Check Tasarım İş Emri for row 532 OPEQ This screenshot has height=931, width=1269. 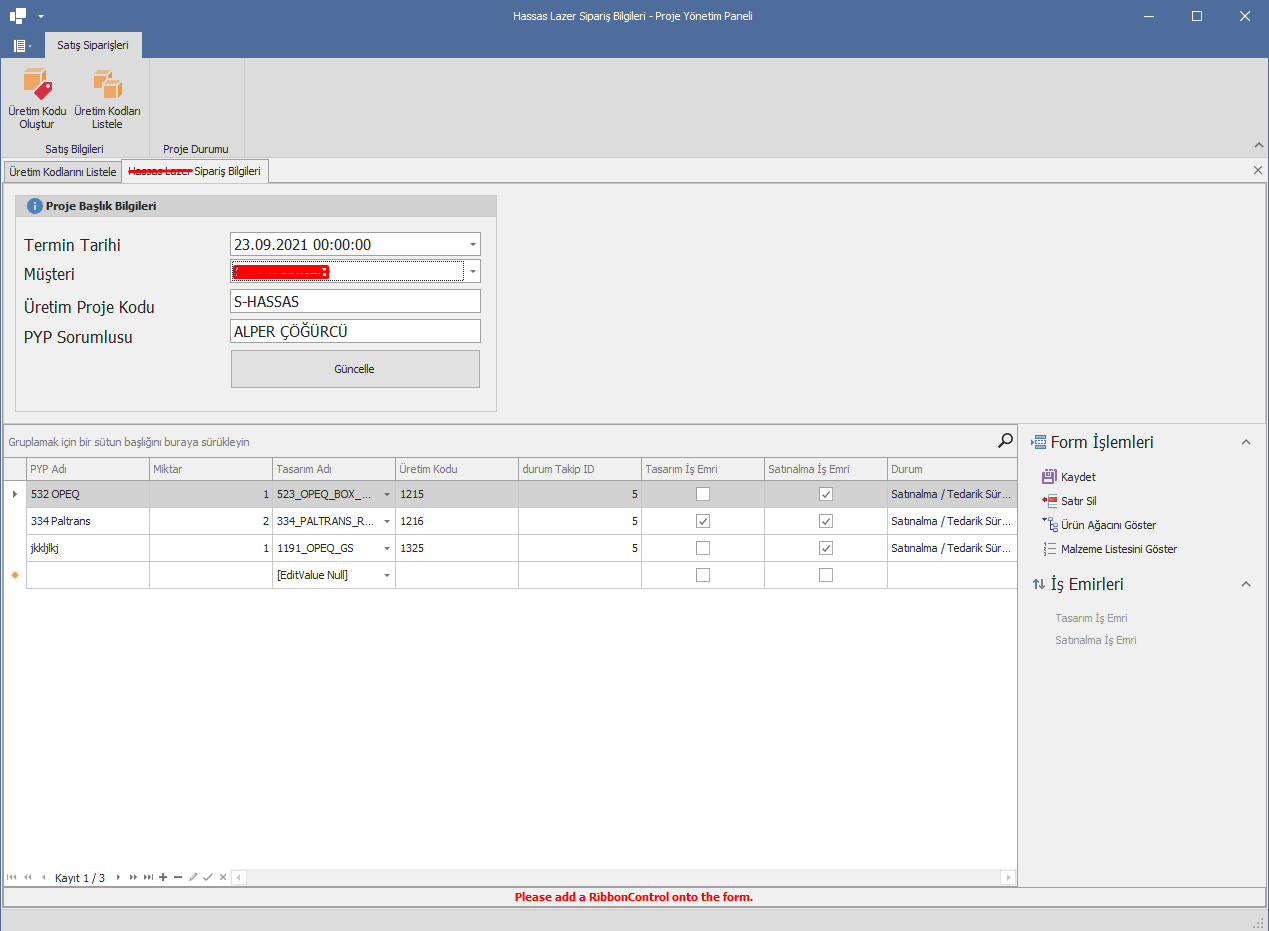pos(703,493)
